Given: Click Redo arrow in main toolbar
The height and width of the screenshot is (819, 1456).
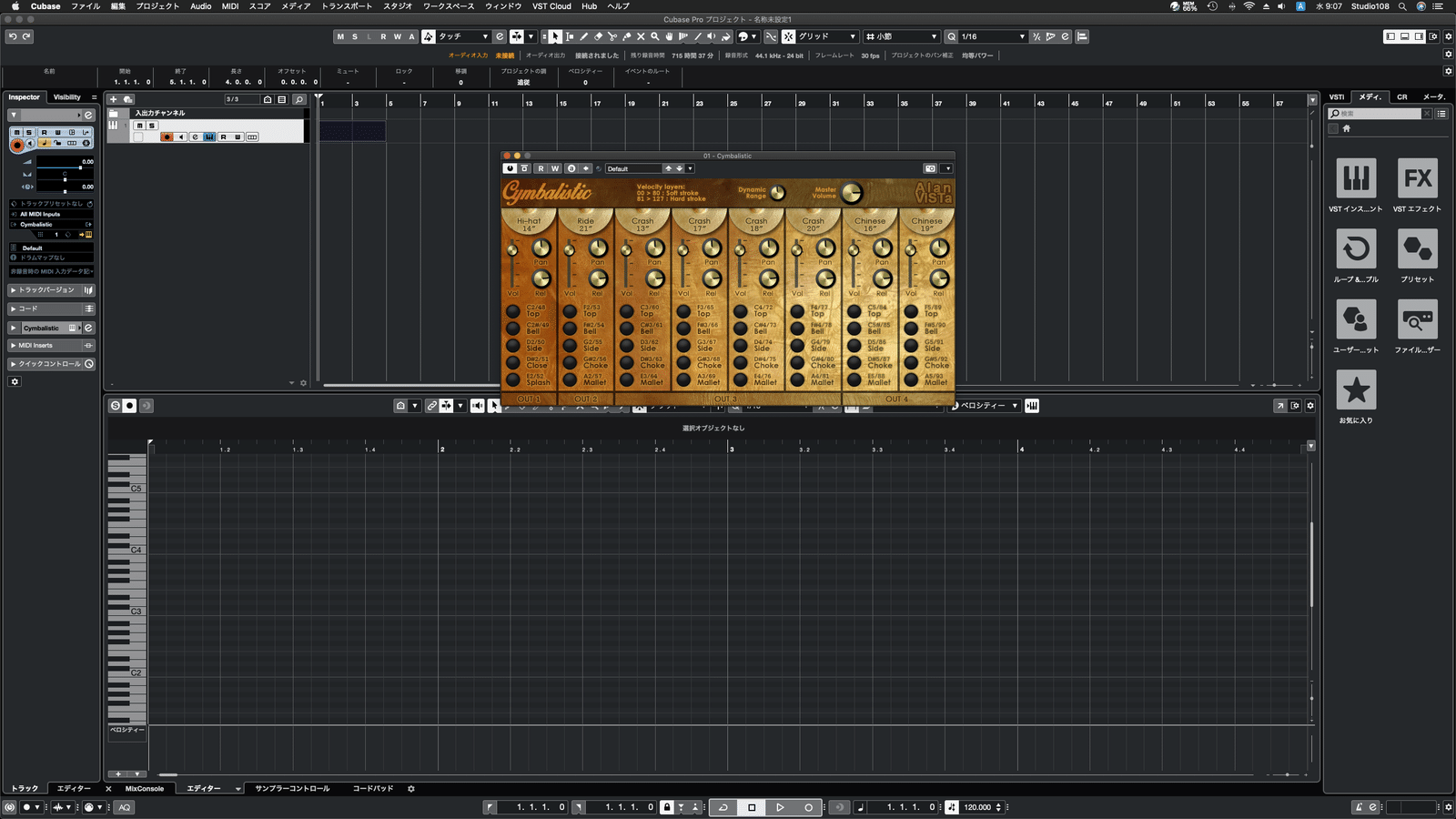Looking at the screenshot, I should point(26,36).
